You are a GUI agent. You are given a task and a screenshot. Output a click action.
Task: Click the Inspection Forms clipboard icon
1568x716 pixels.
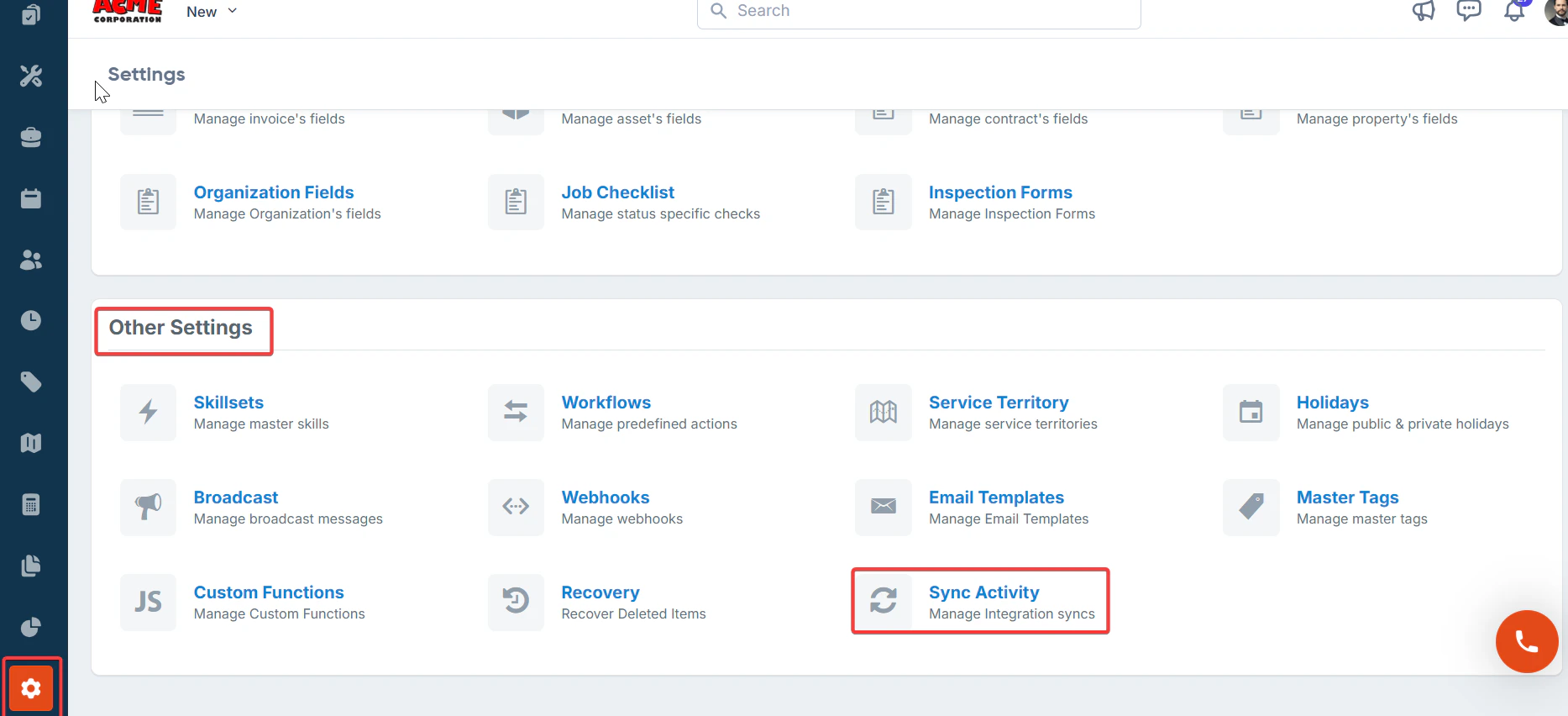pos(884,202)
